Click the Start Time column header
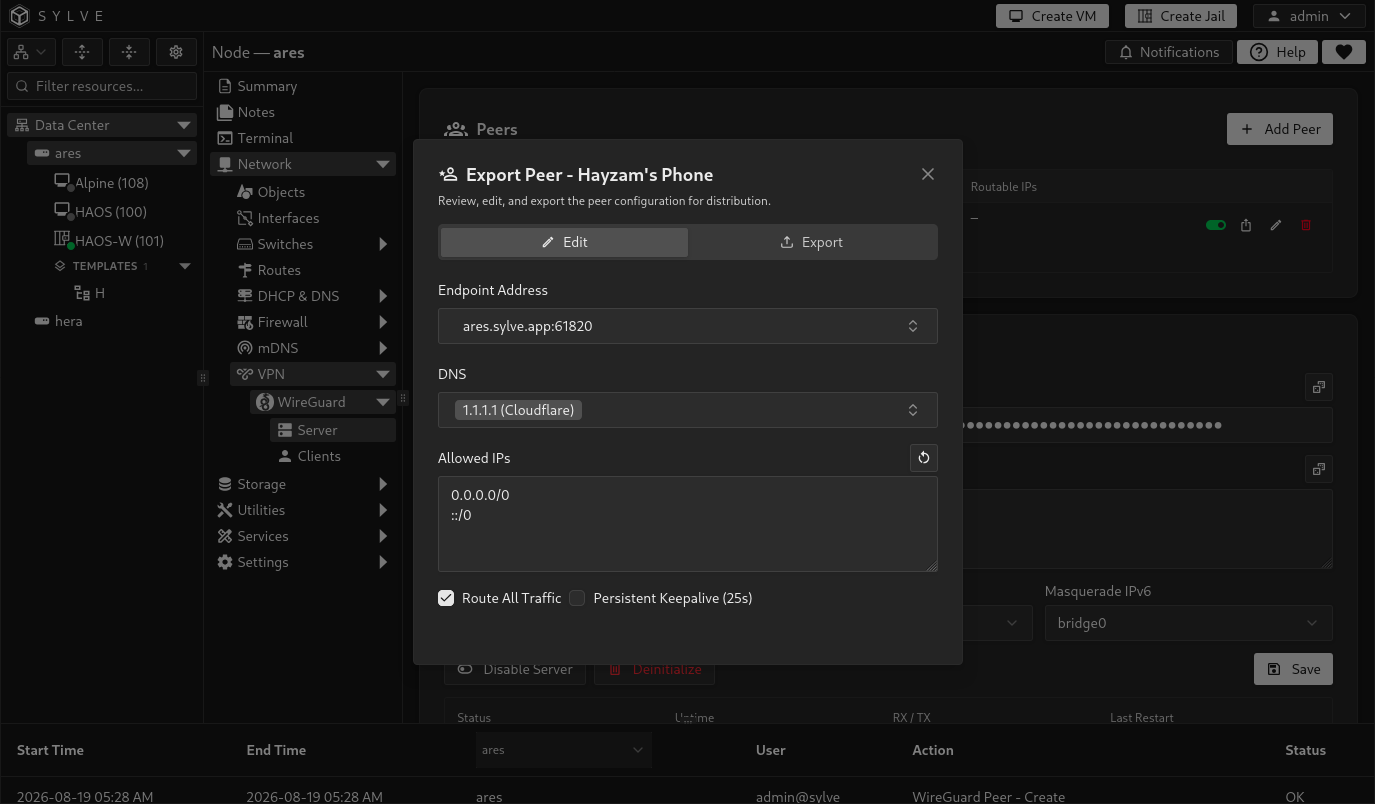The height and width of the screenshot is (804, 1375). coord(50,750)
